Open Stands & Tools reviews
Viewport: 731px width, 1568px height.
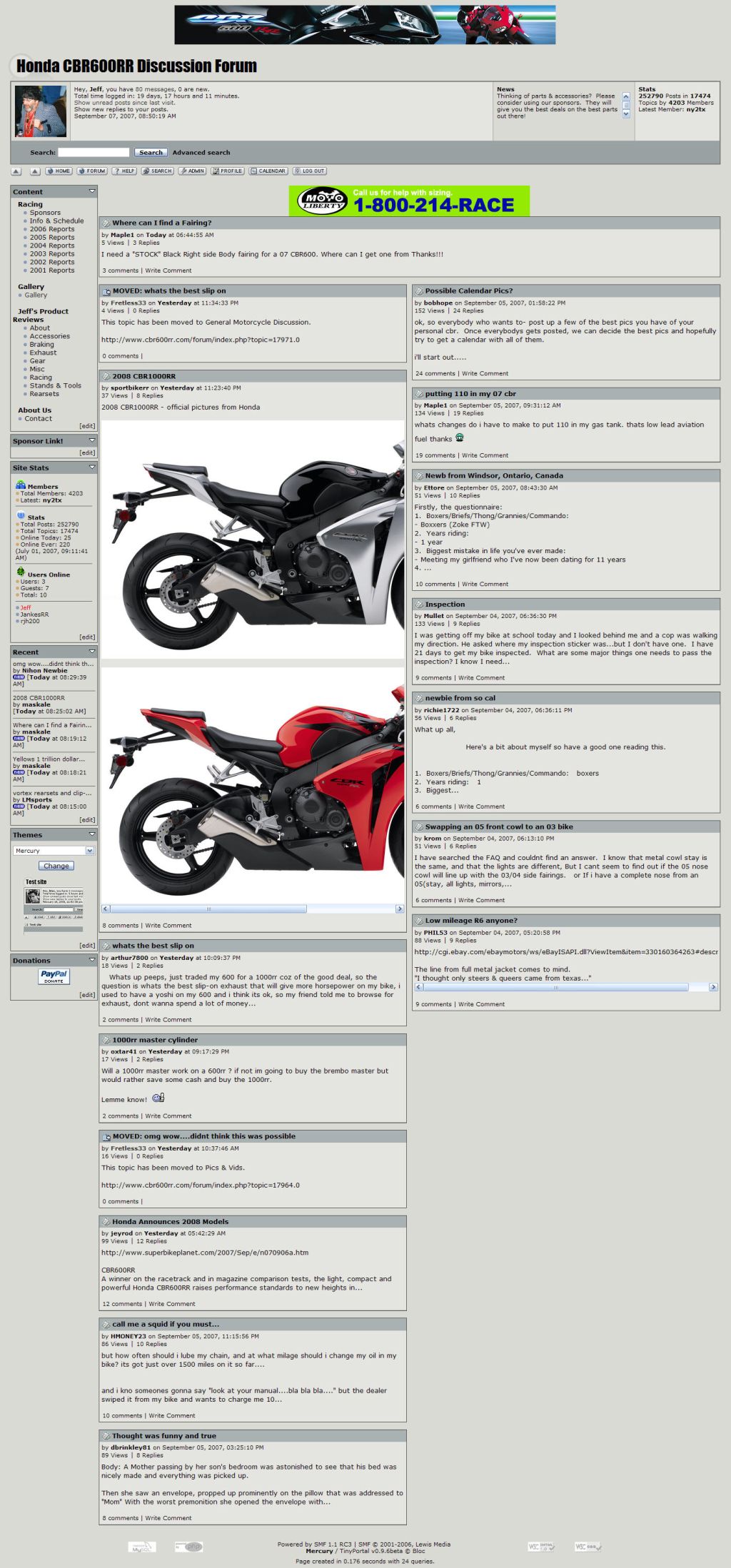56,385
